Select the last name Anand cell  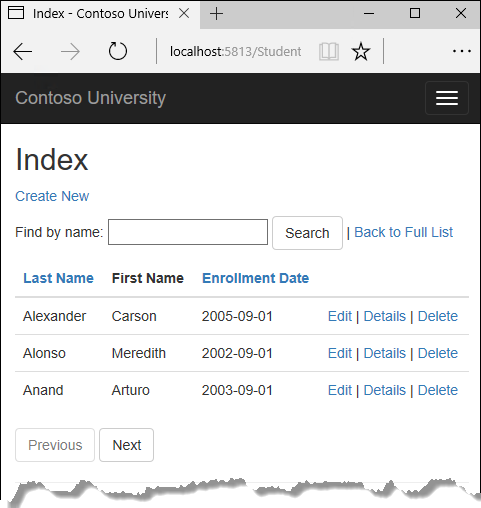43,390
